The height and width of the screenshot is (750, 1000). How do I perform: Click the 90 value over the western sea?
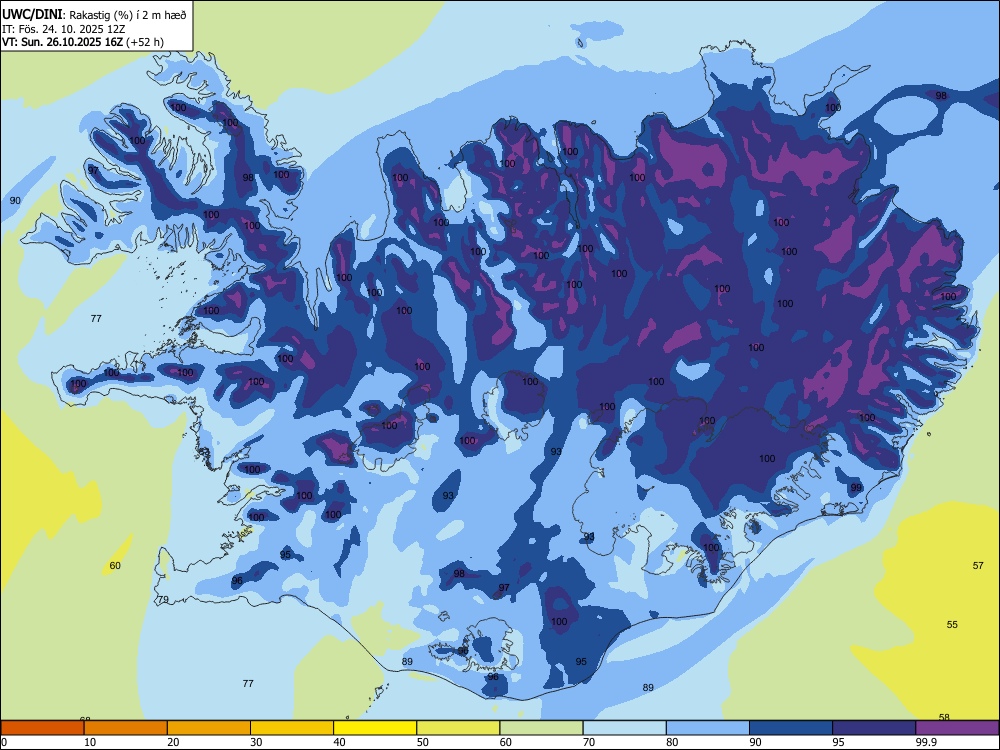[15, 200]
